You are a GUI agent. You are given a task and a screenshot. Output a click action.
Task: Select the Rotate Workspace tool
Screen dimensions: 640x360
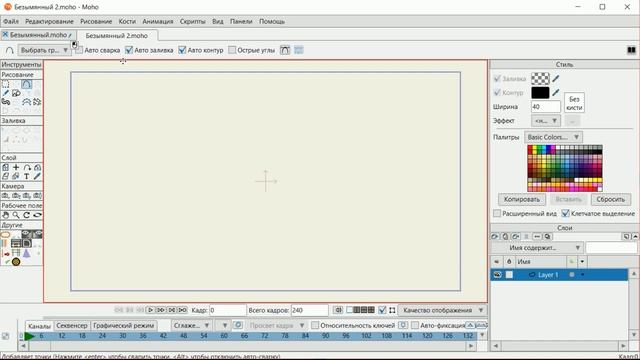coord(27,215)
